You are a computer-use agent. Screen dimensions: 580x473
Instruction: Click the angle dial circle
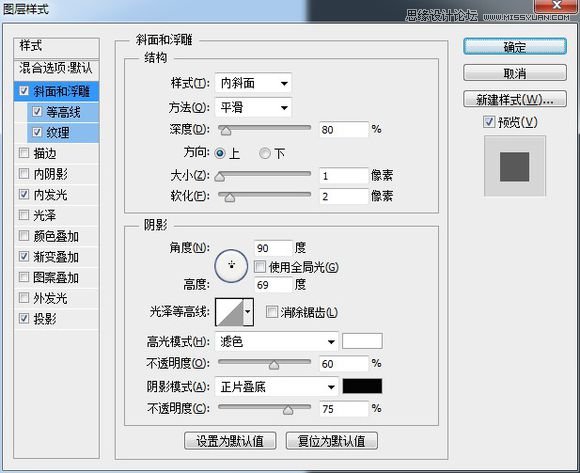tap(231, 266)
